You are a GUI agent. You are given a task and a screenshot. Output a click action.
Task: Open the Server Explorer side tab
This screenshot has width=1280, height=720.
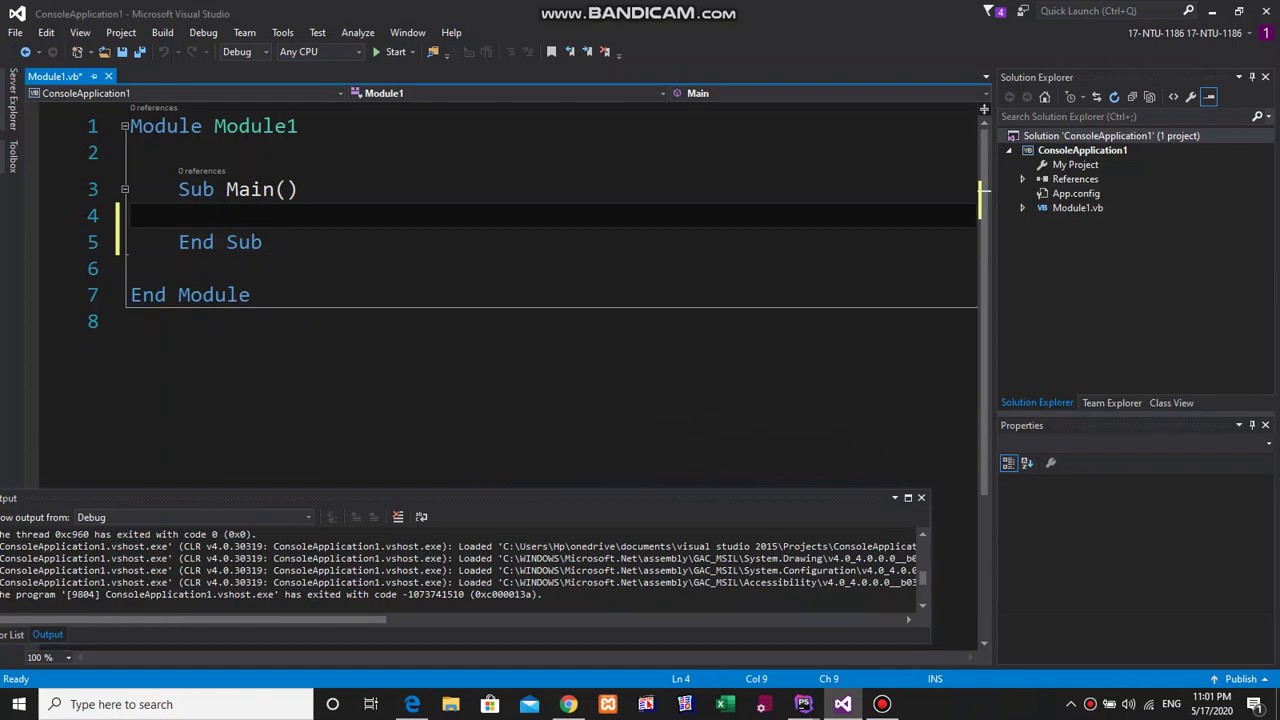(x=13, y=99)
